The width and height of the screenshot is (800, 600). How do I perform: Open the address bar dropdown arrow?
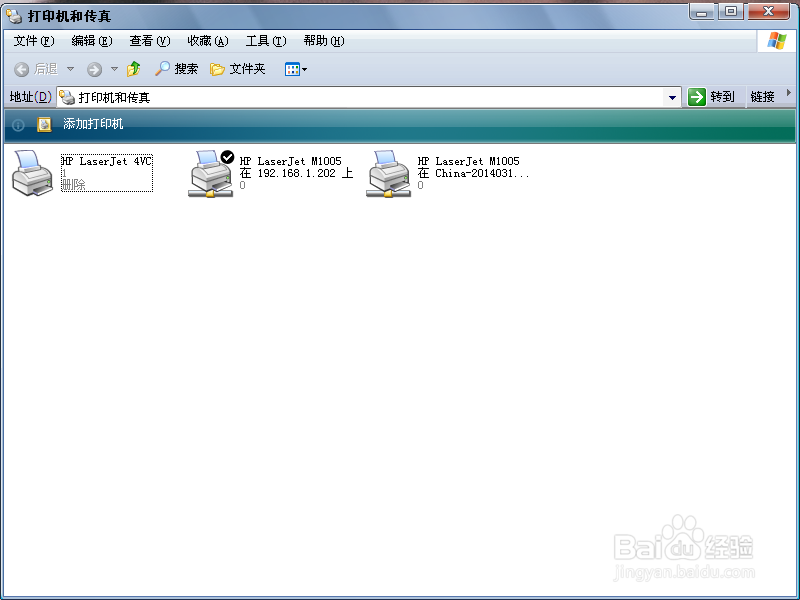pos(672,97)
